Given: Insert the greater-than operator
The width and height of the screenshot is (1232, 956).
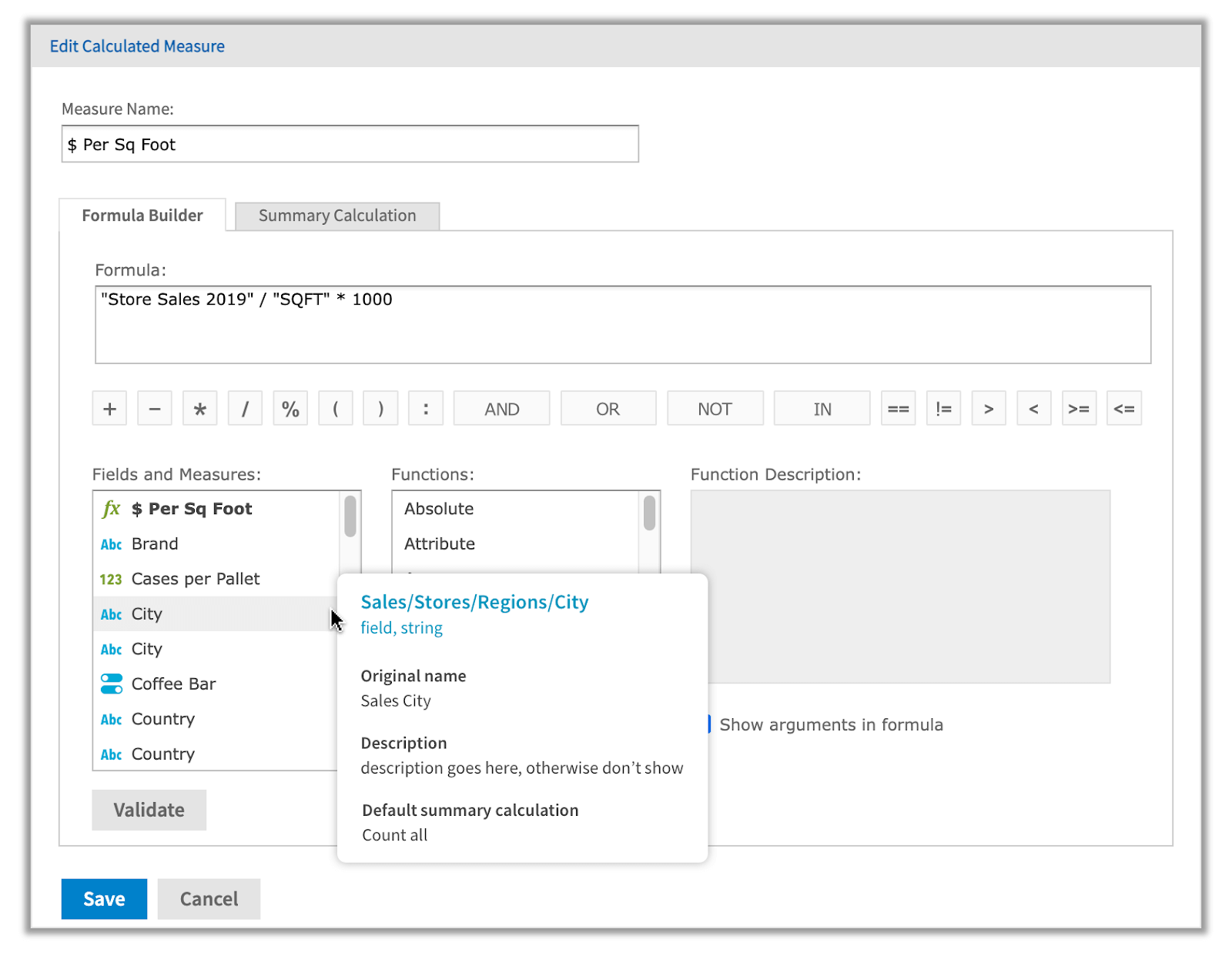Looking at the screenshot, I should pos(989,409).
